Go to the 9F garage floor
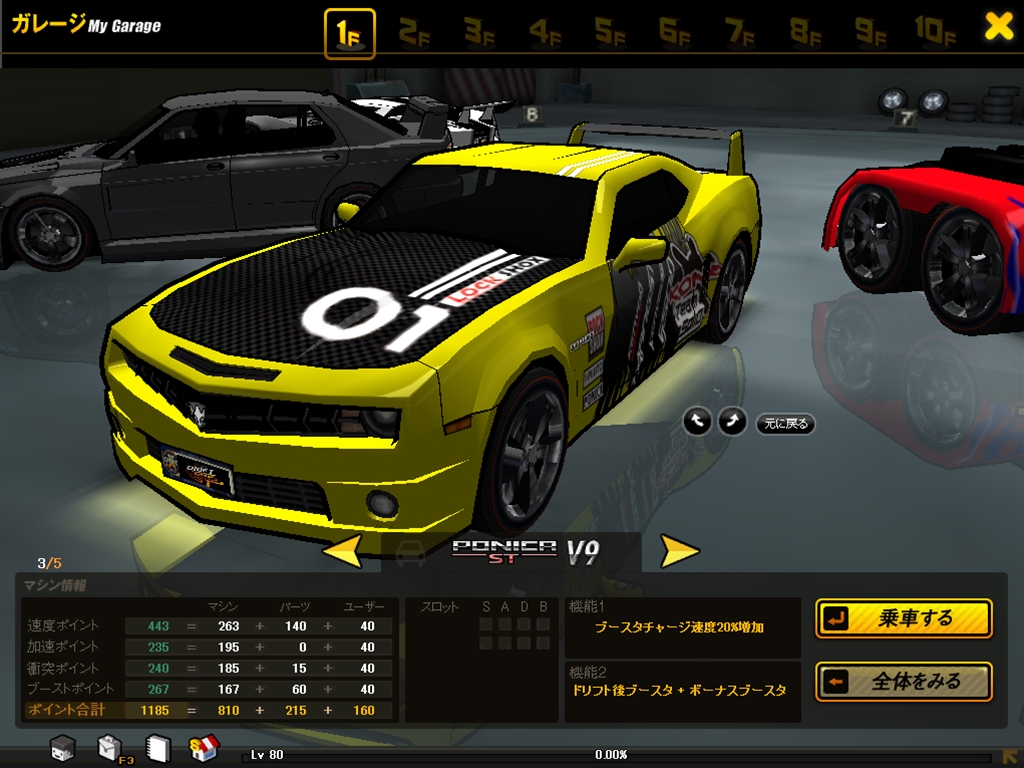The image size is (1024, 768). pyautogui.click(x=871, y=32)
